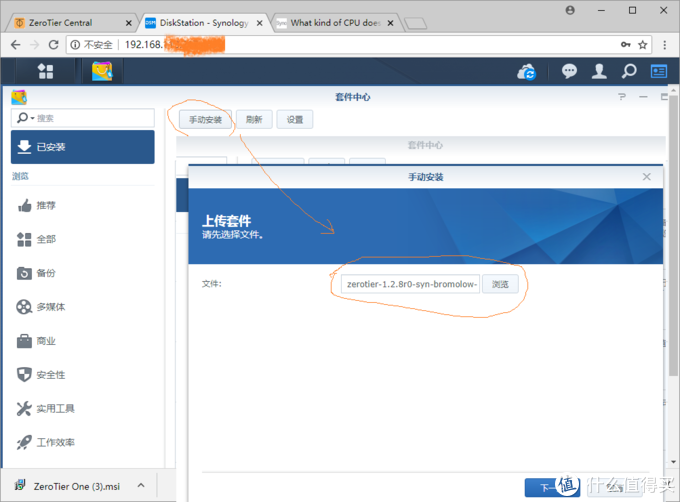Click the package file path field
The width and height of the screenshot is (680, 502).
point(410,284)
